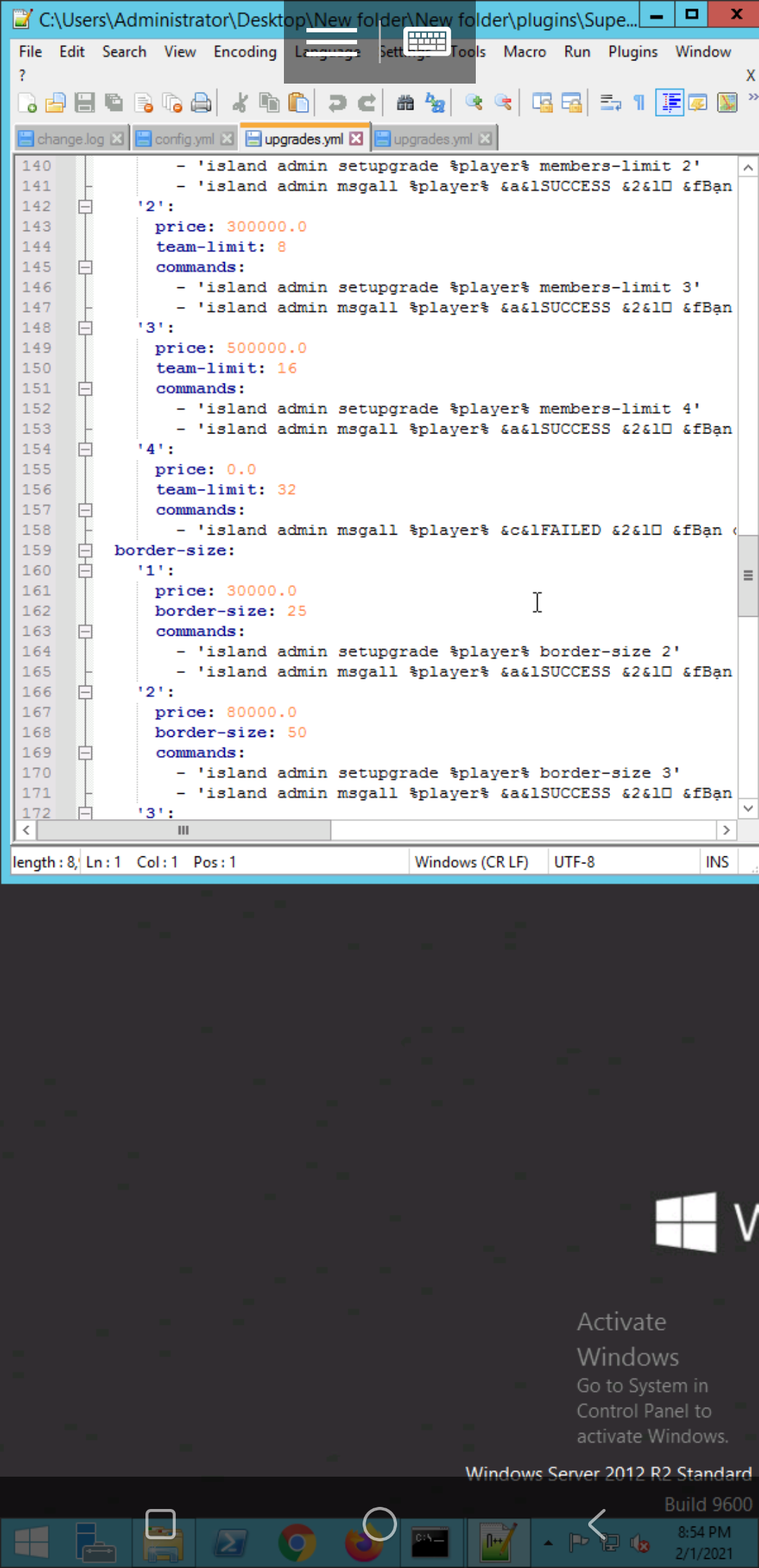Click the Undo arrow icon

(337, 103)
